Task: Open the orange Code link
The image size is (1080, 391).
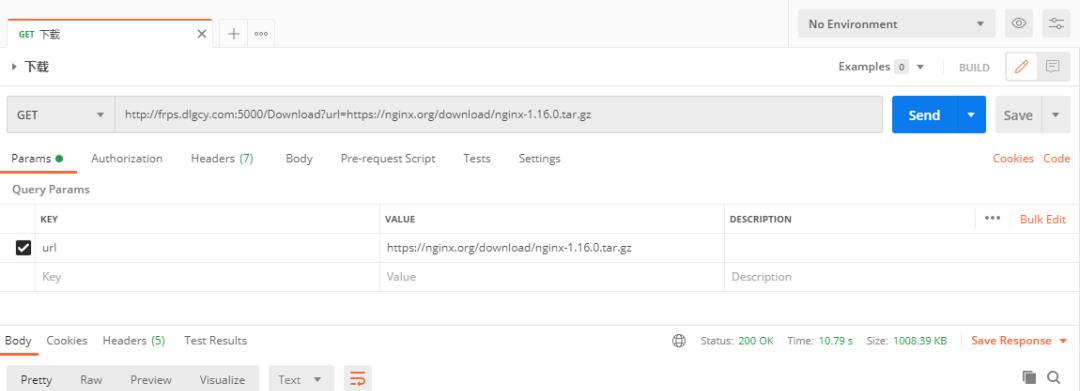Action: pyautogui.click(x=1057, y=158)
